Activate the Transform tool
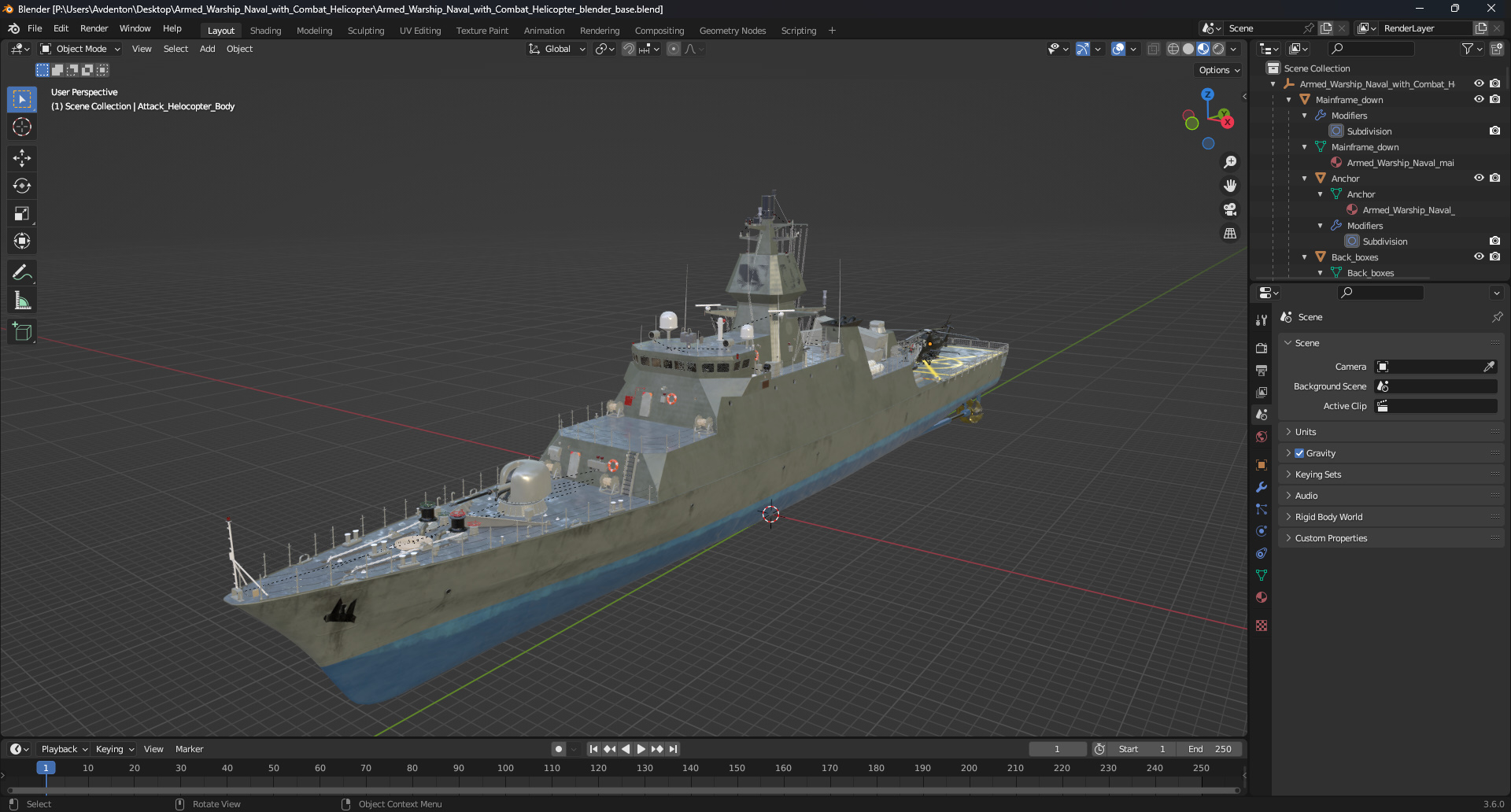Image resolution: width=1511 pixels, height=812 pixels. point(22,241)
